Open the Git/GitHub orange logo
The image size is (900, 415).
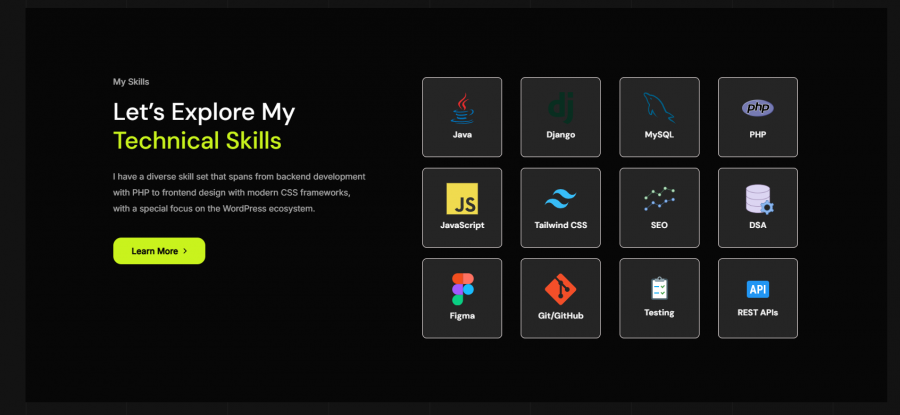(560, 289)
